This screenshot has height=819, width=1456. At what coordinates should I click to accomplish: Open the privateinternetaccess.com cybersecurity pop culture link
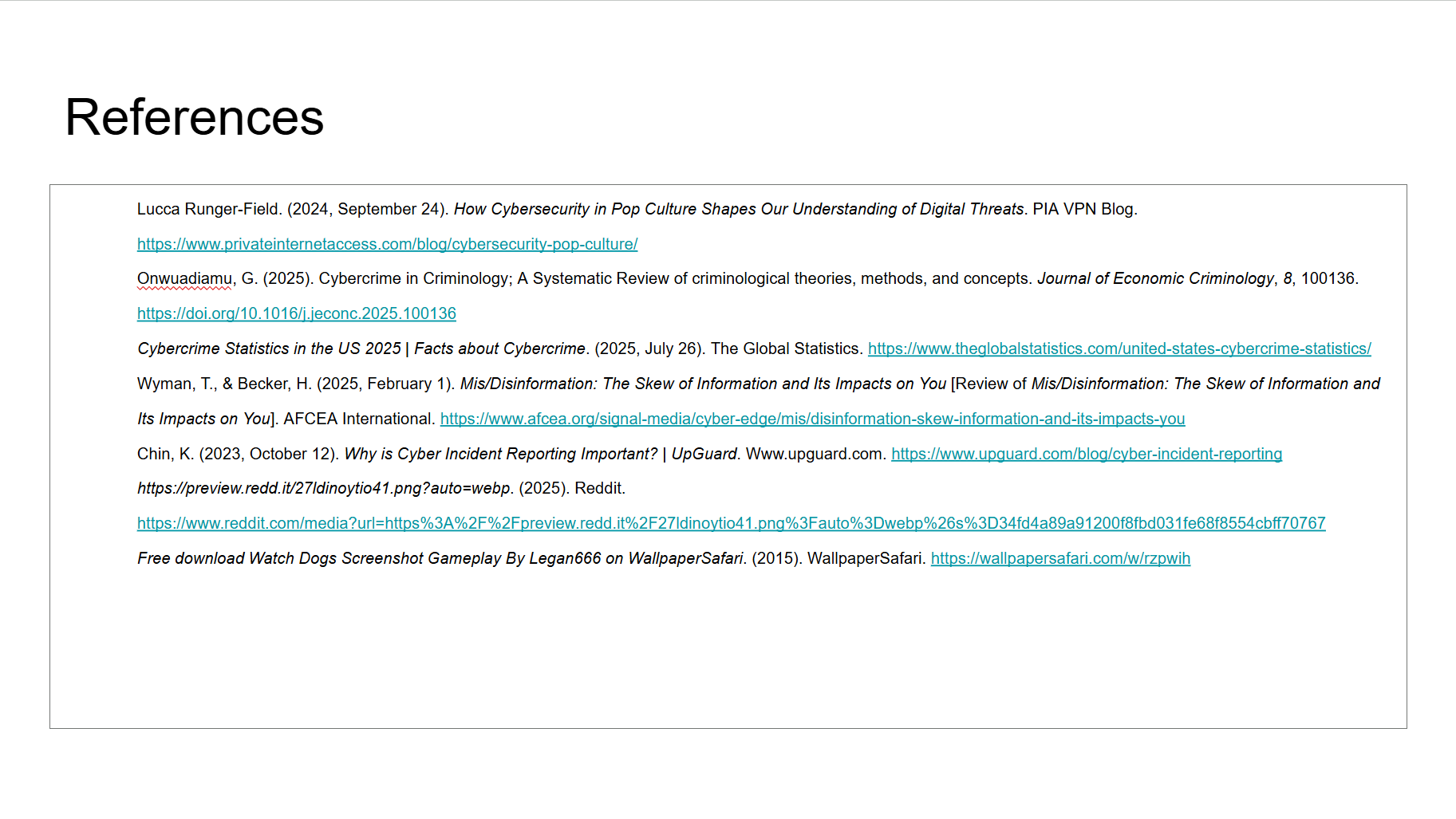coord(387,244)
